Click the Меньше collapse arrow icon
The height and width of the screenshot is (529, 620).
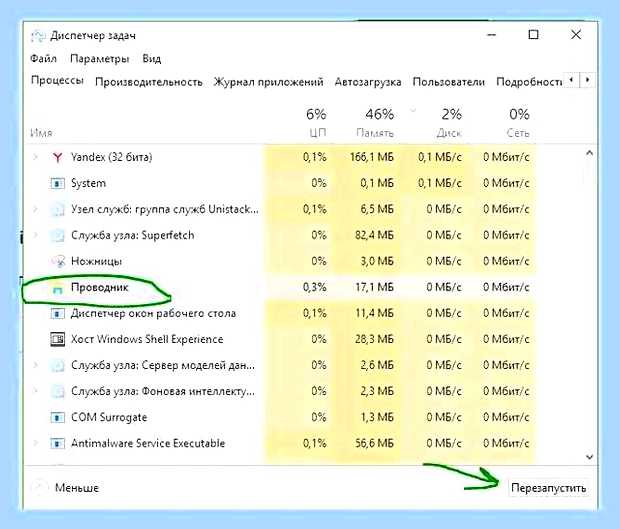click(x=40, y=487)
